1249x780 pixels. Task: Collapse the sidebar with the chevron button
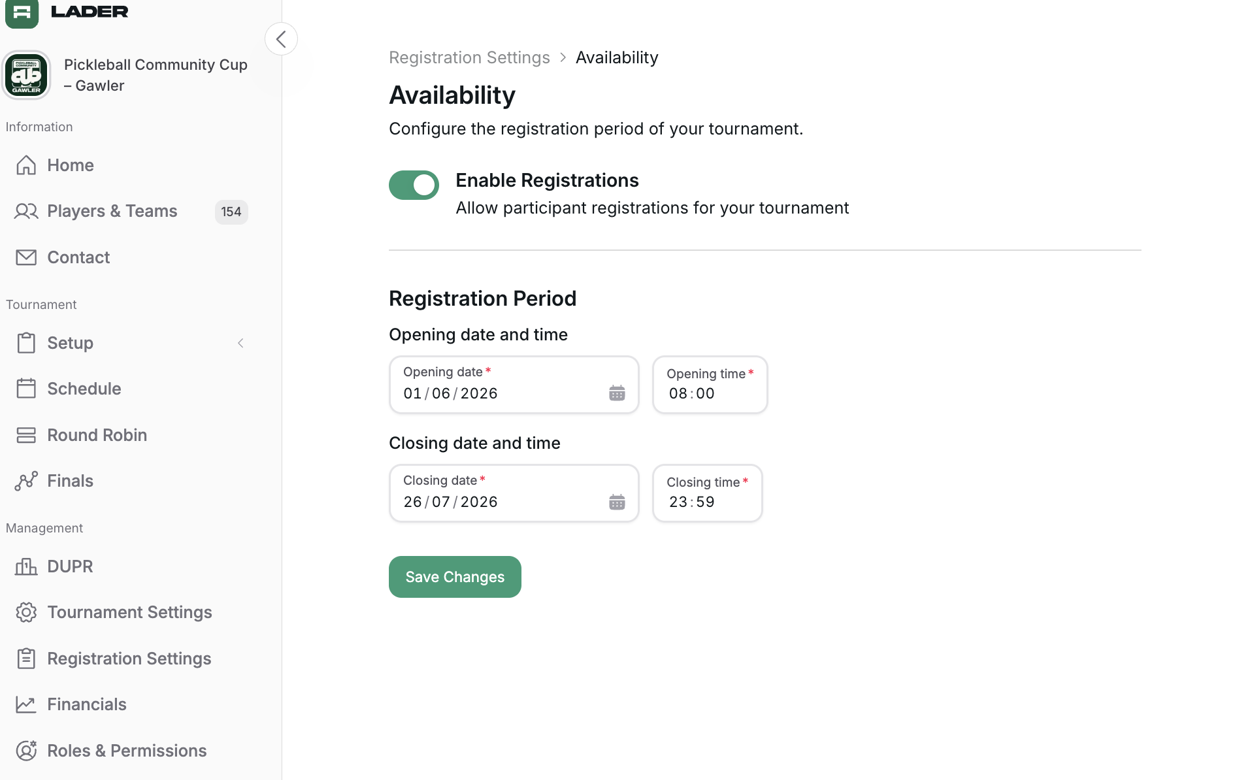point(281,39)
